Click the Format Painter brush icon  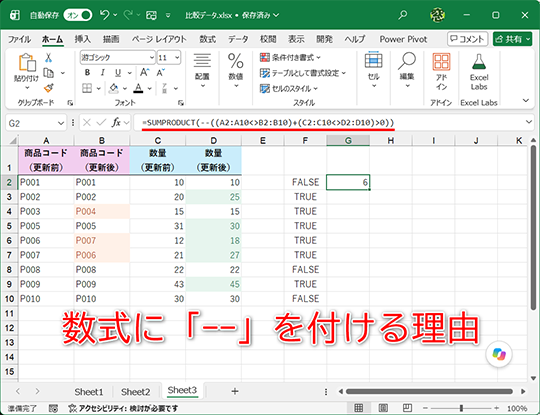[x=49, y=88]
